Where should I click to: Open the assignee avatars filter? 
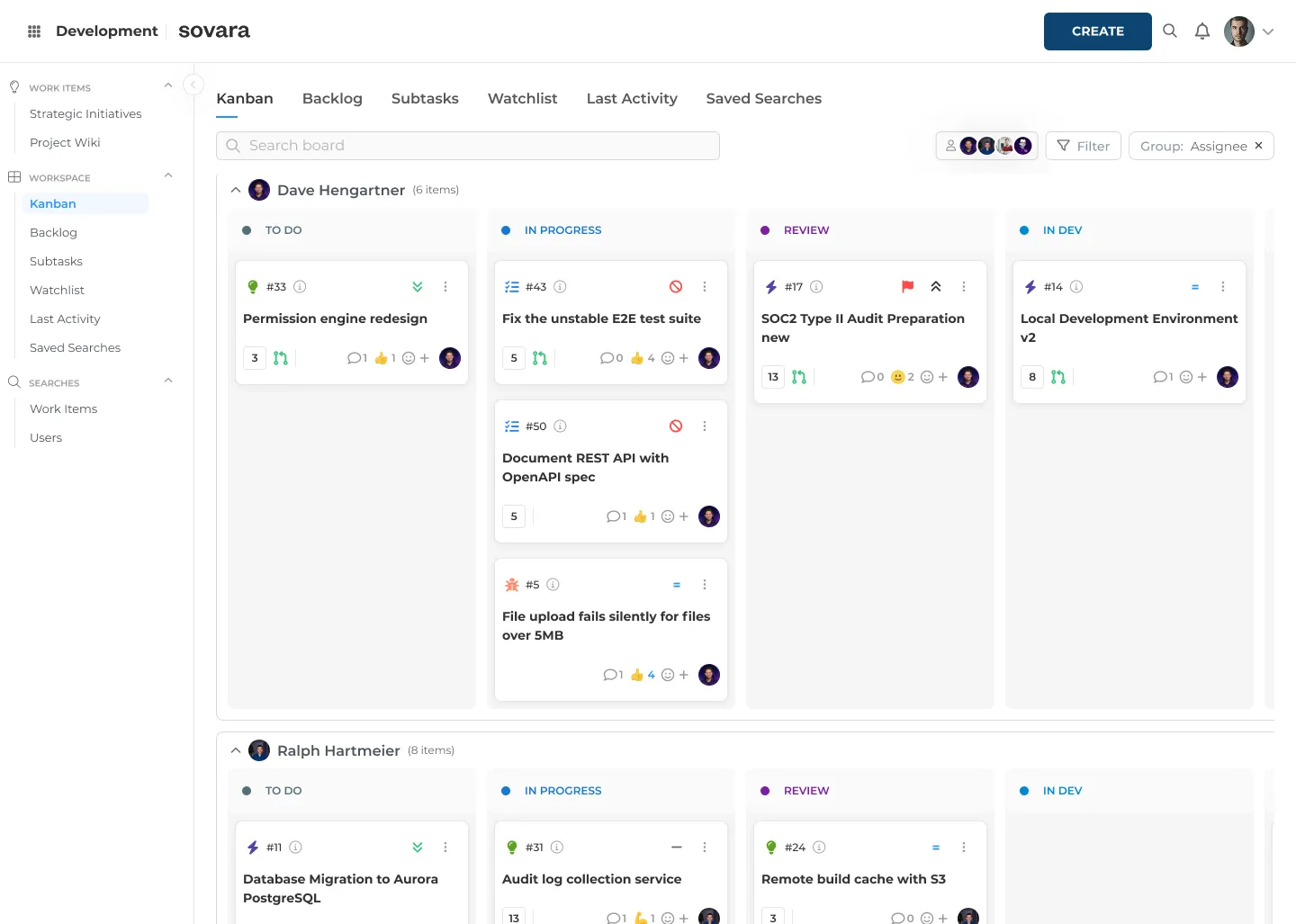click(x=986, y=146)
